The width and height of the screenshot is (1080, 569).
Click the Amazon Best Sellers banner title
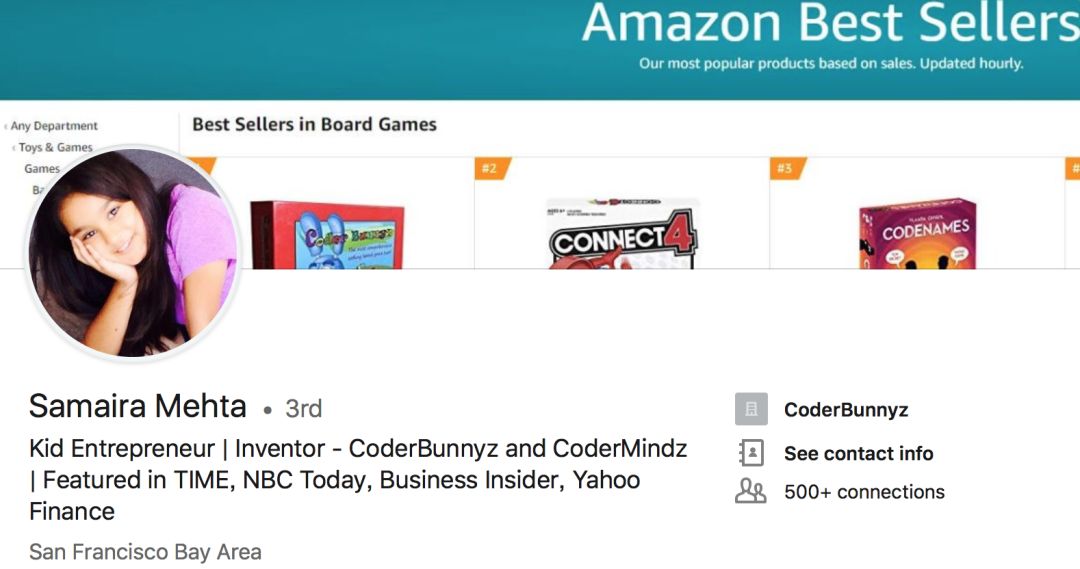click(x=830, y=24)
